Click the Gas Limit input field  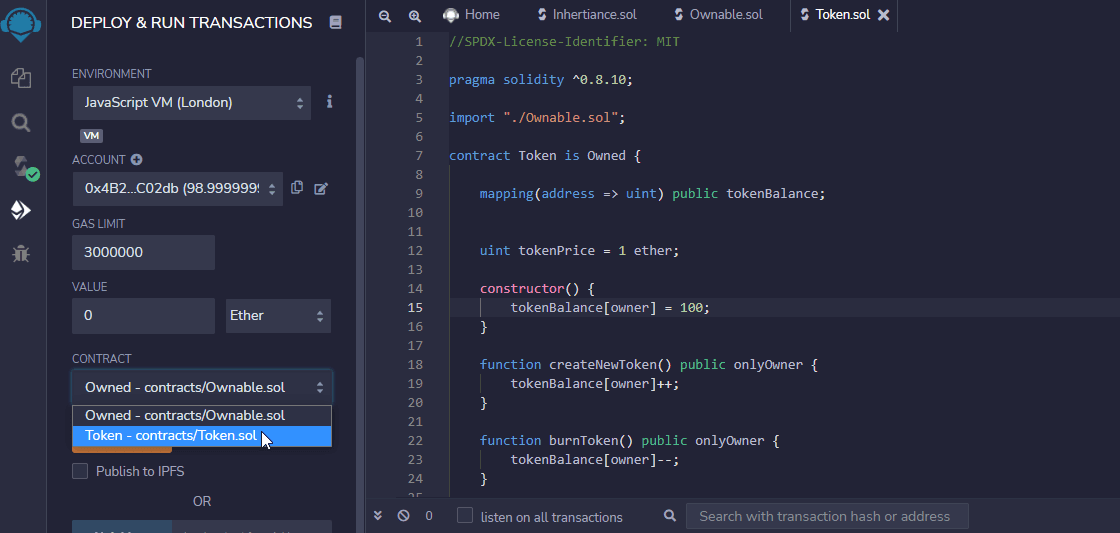pos(144,253)
